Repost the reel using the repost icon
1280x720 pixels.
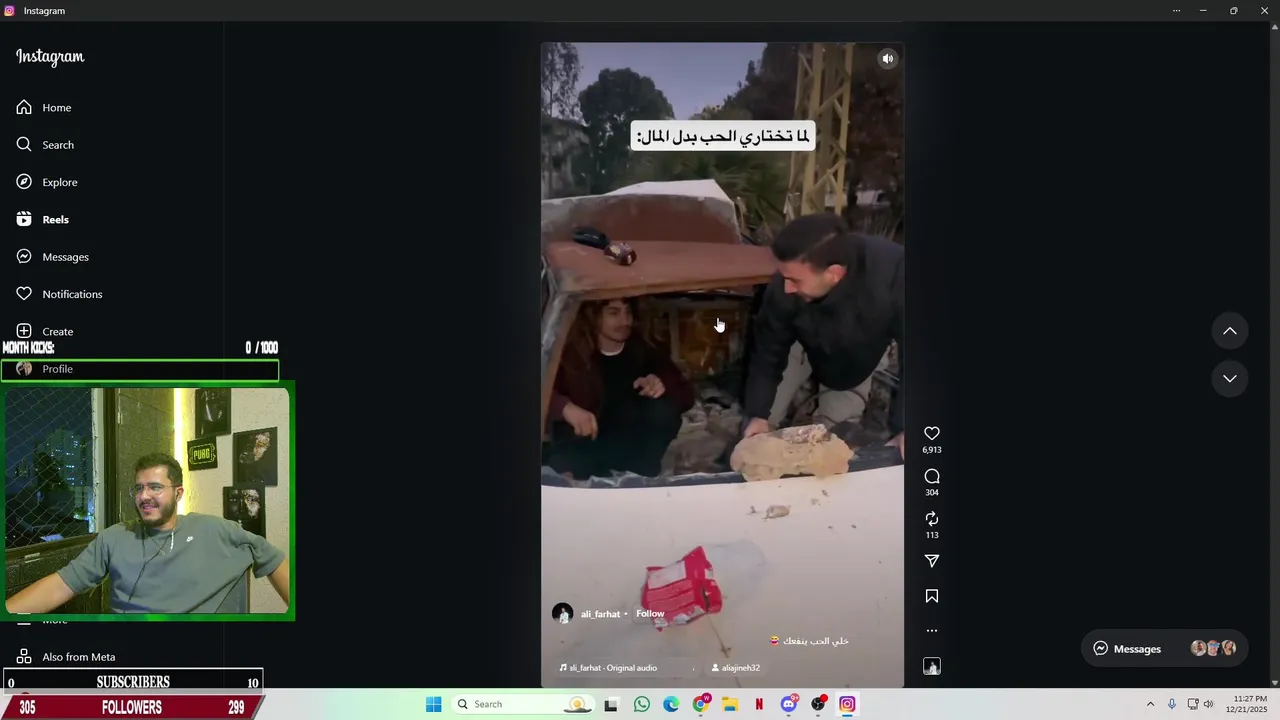(932, 519)
